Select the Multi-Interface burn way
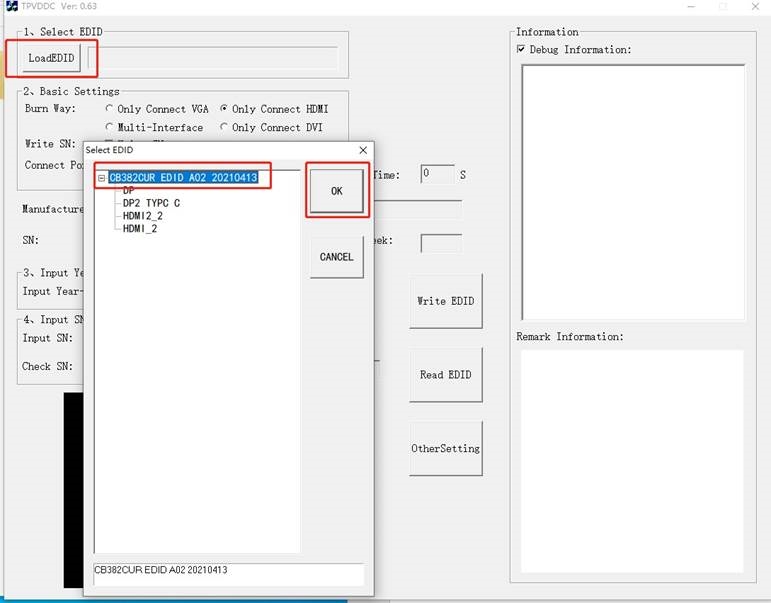 click(x=110, y=128)
